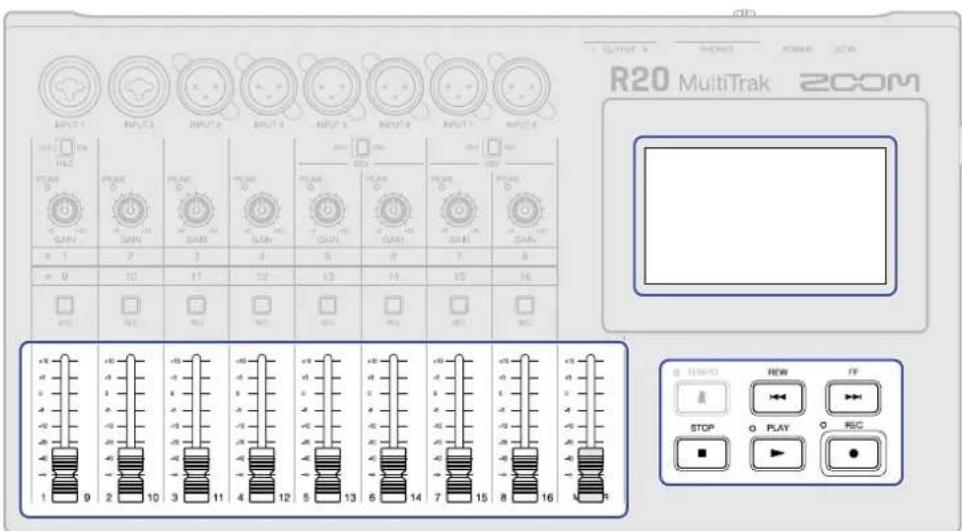The height and width of the screenshot is (531, 962).
Task: Click the PHONES label at the top
Action: 717,49
